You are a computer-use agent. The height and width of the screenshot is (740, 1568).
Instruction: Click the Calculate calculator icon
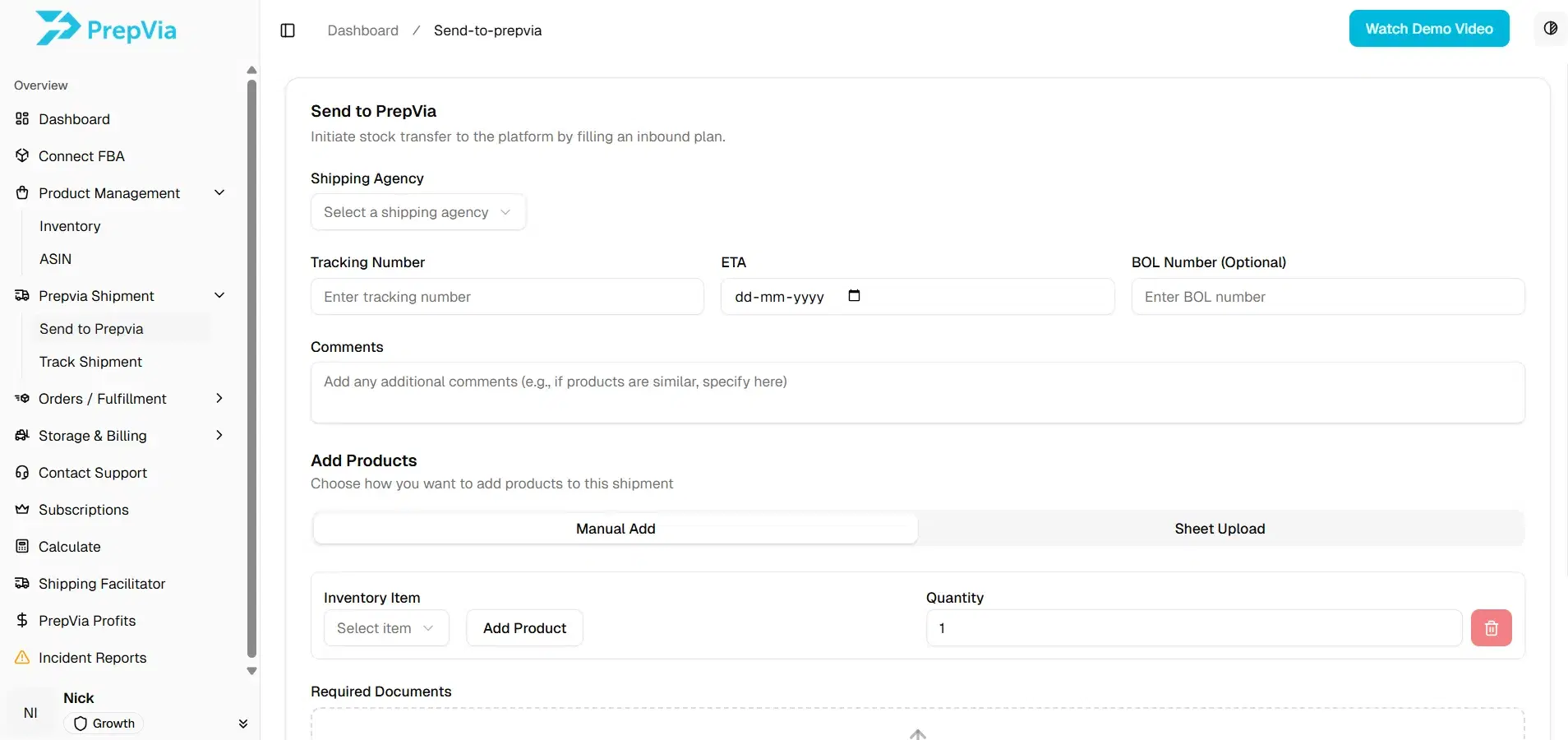pos(21,546)
